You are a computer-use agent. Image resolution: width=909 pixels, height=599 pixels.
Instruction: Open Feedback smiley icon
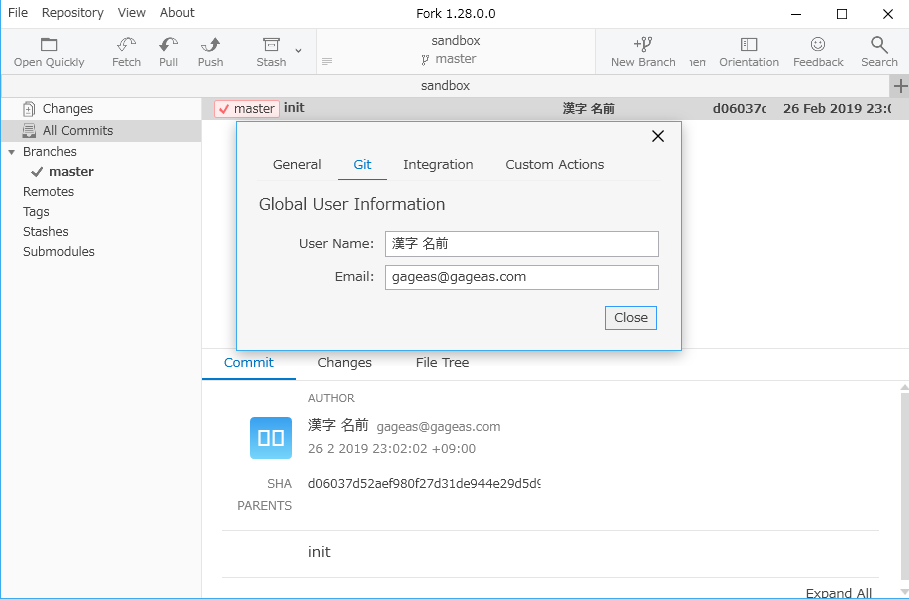click(818, 45)
